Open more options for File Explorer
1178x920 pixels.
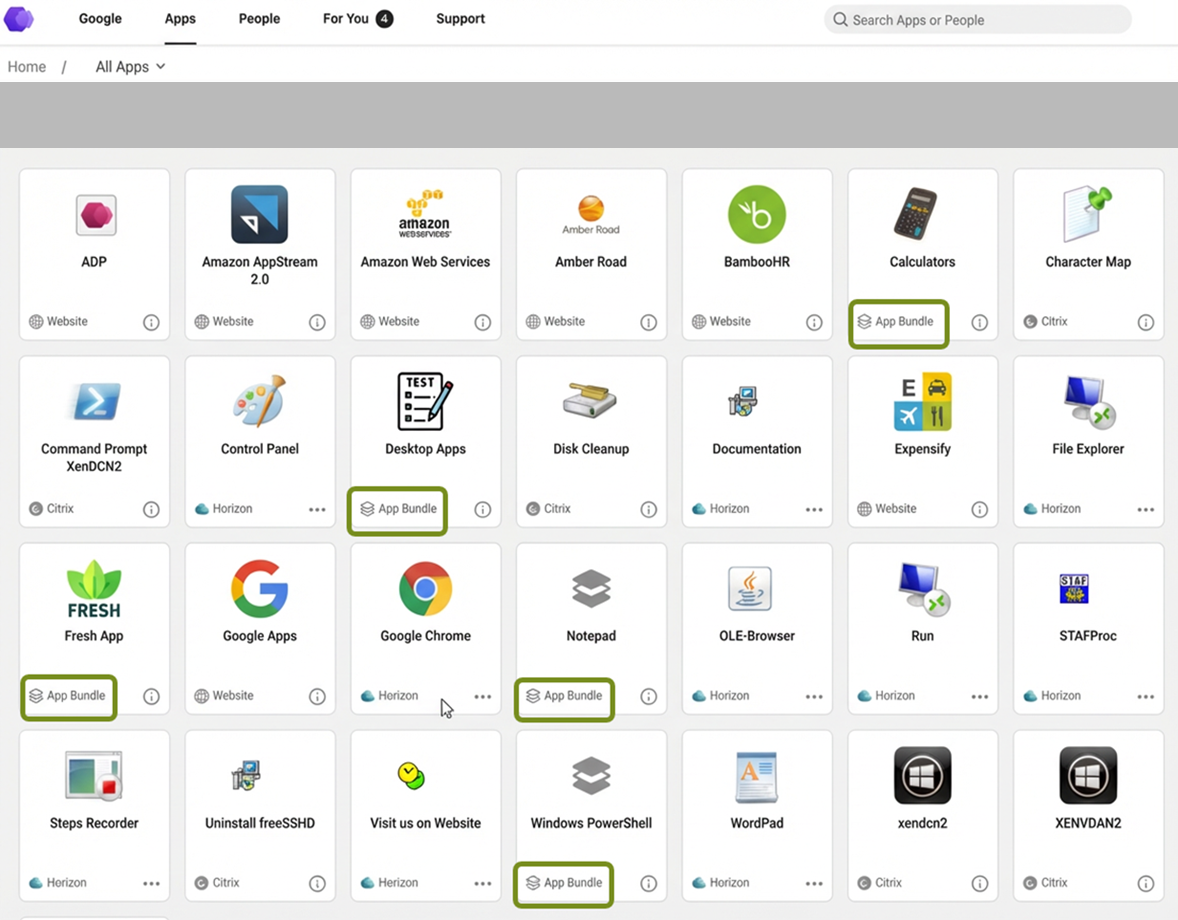pos(1146,509)
